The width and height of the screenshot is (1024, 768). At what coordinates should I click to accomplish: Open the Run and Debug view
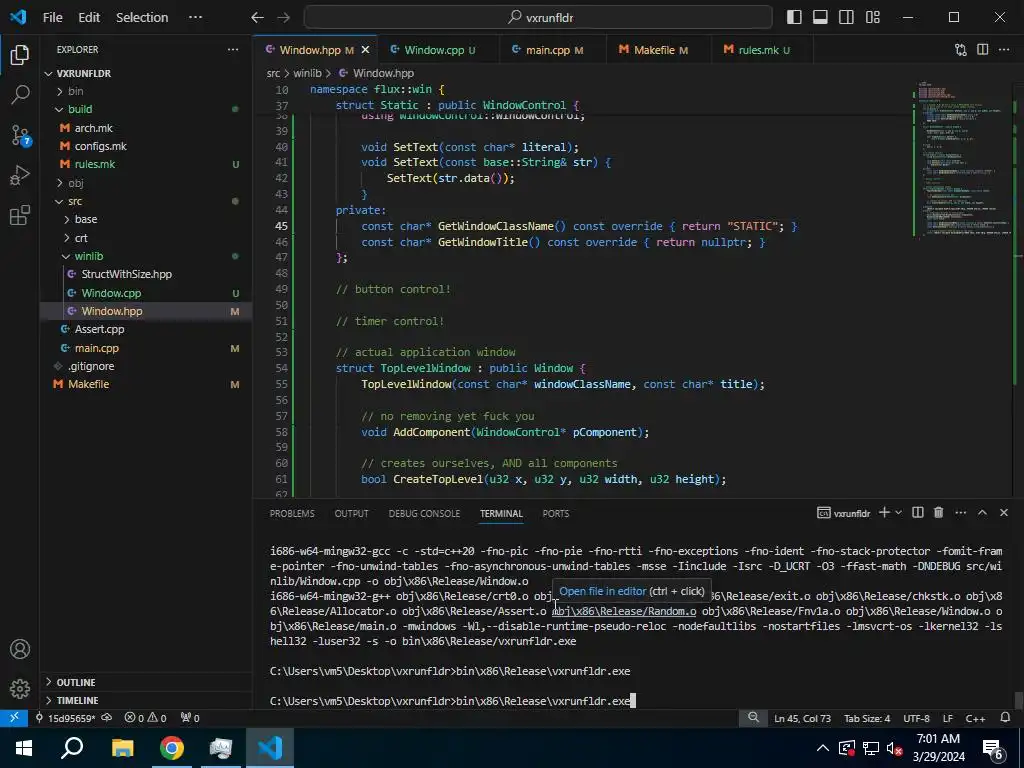click(20, 175)
